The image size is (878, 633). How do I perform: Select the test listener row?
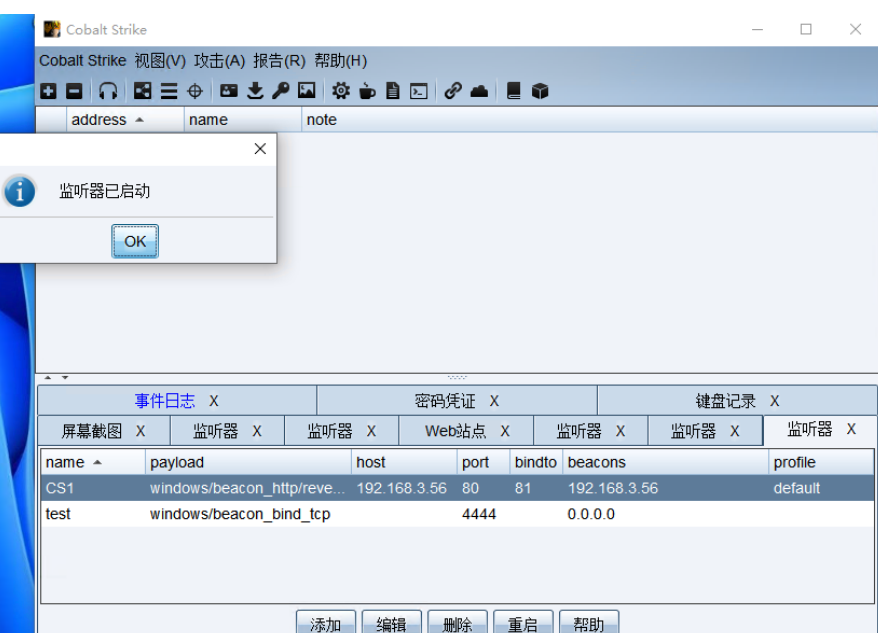(457, 514)
